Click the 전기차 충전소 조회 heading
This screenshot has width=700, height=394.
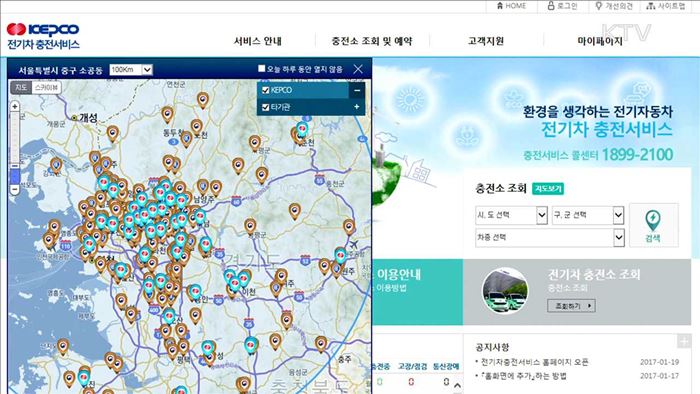pyautogui.click(x=594, y=274)
